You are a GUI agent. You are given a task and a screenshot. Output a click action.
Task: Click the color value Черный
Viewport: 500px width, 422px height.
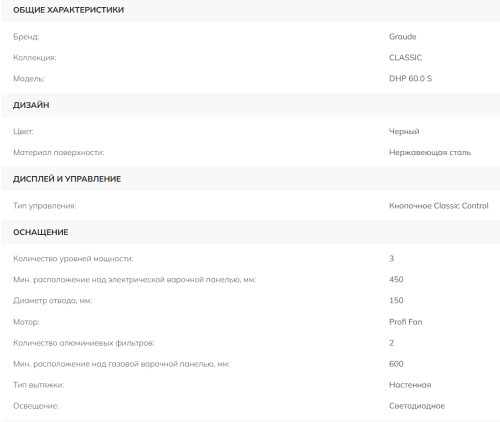(404, 131)
